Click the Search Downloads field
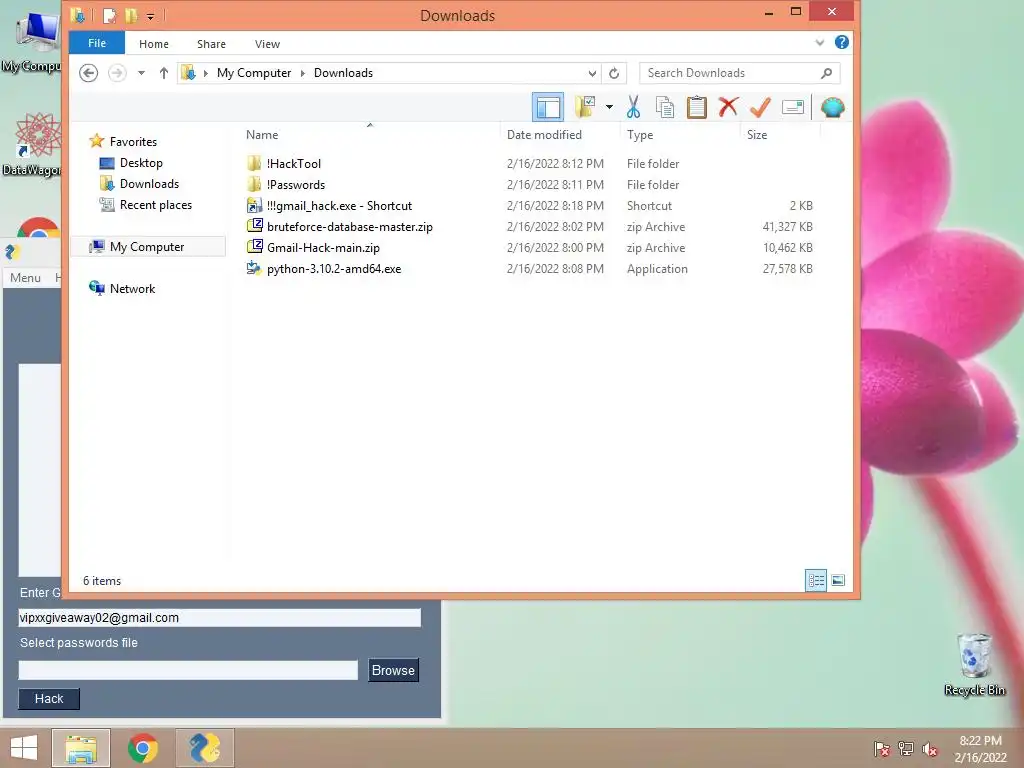 point(739,73)
